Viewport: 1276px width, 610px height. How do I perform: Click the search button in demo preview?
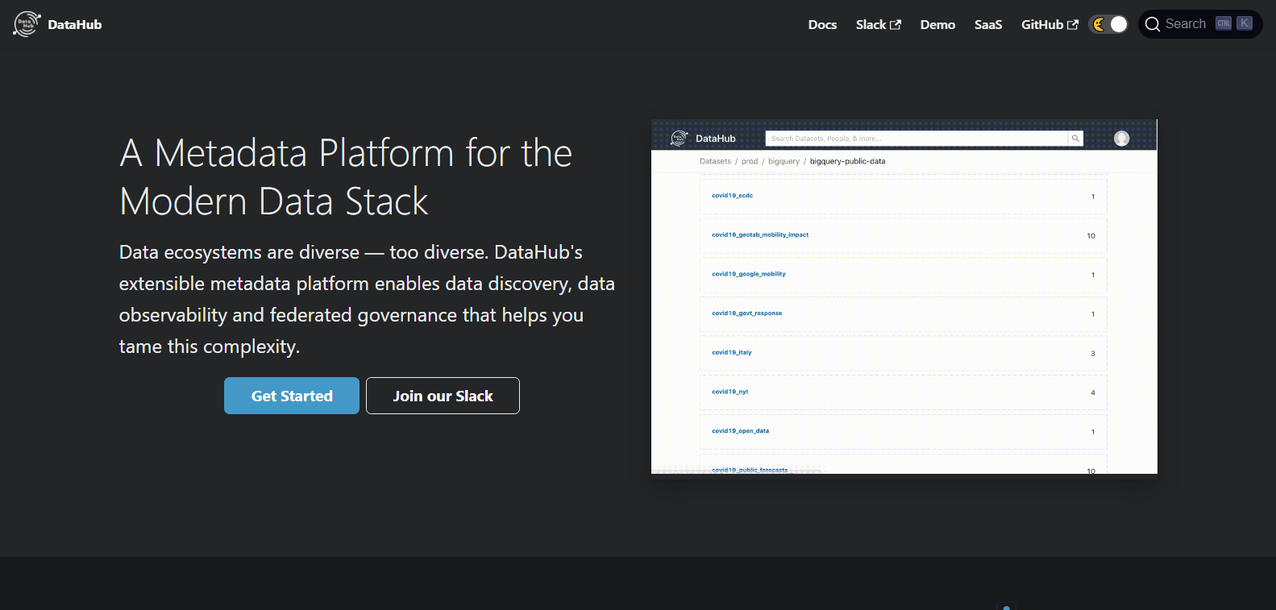[1075, 138]
